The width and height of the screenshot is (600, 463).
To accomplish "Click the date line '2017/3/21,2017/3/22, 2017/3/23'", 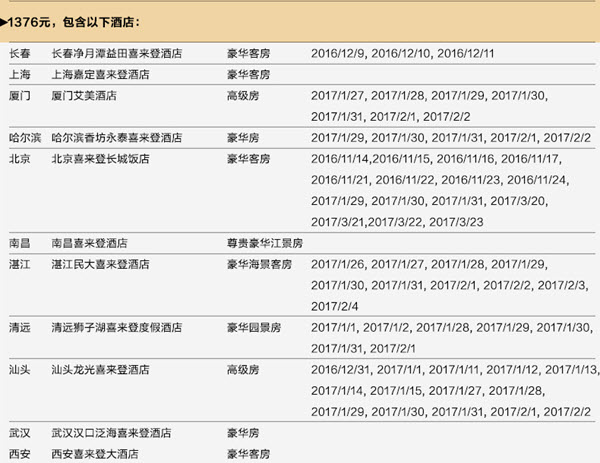I will tap(397, 222).
